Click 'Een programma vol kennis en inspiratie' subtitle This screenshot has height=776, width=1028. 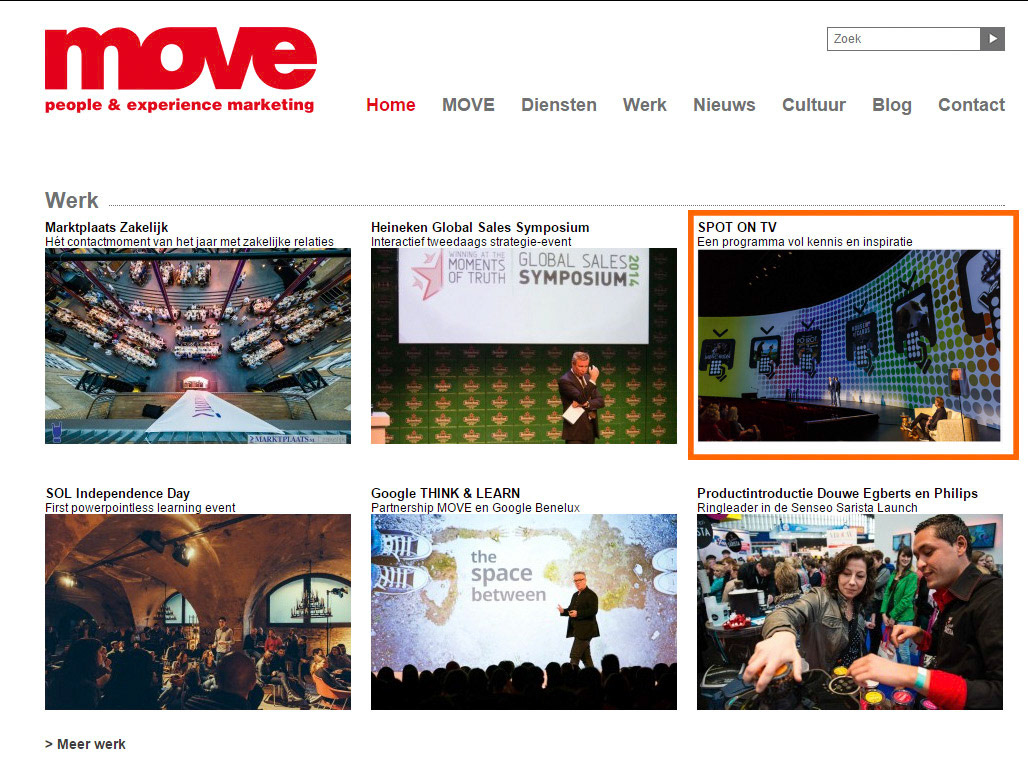tap(805, 242)
